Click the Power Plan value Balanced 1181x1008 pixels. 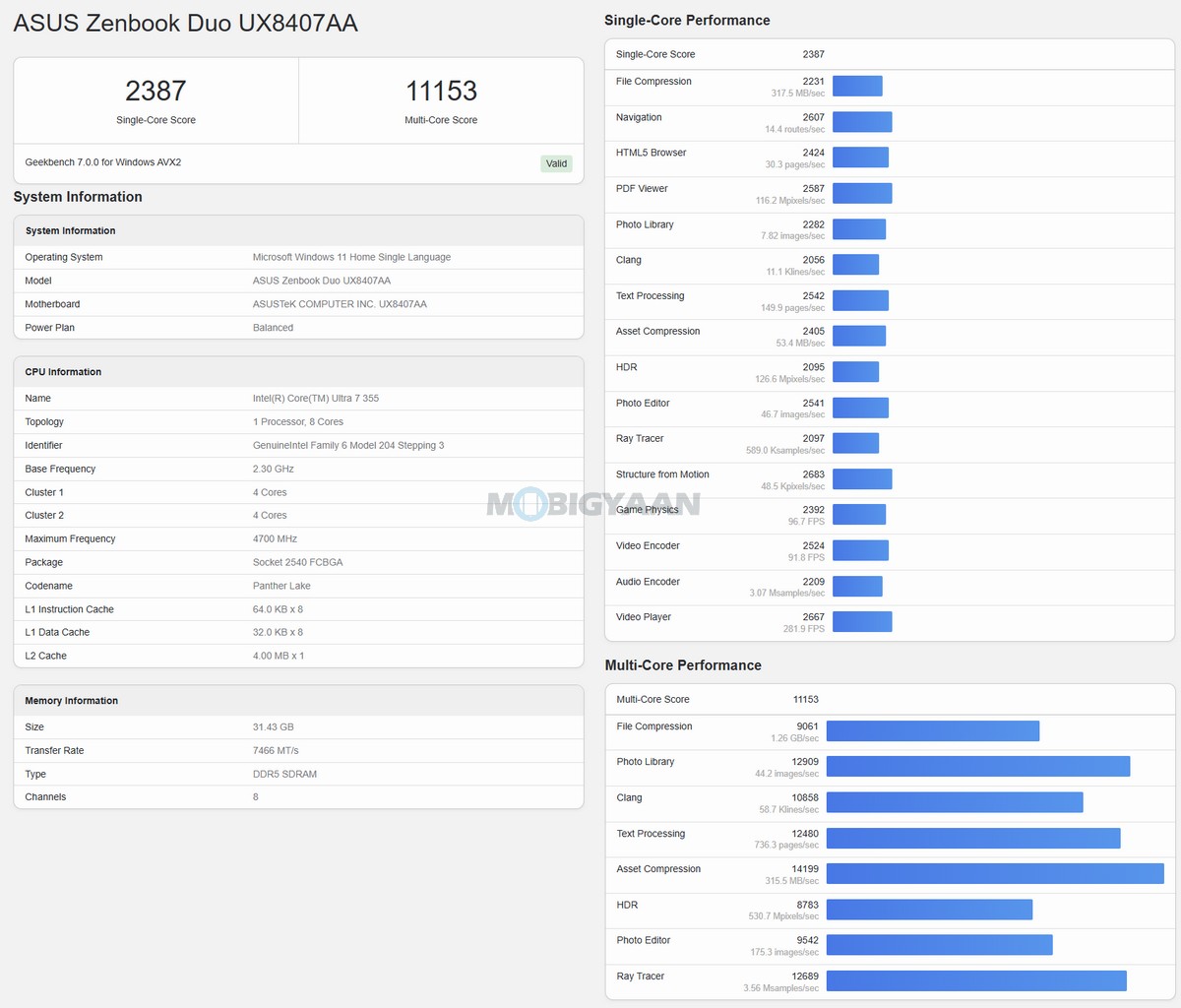[x=273, y=328]
